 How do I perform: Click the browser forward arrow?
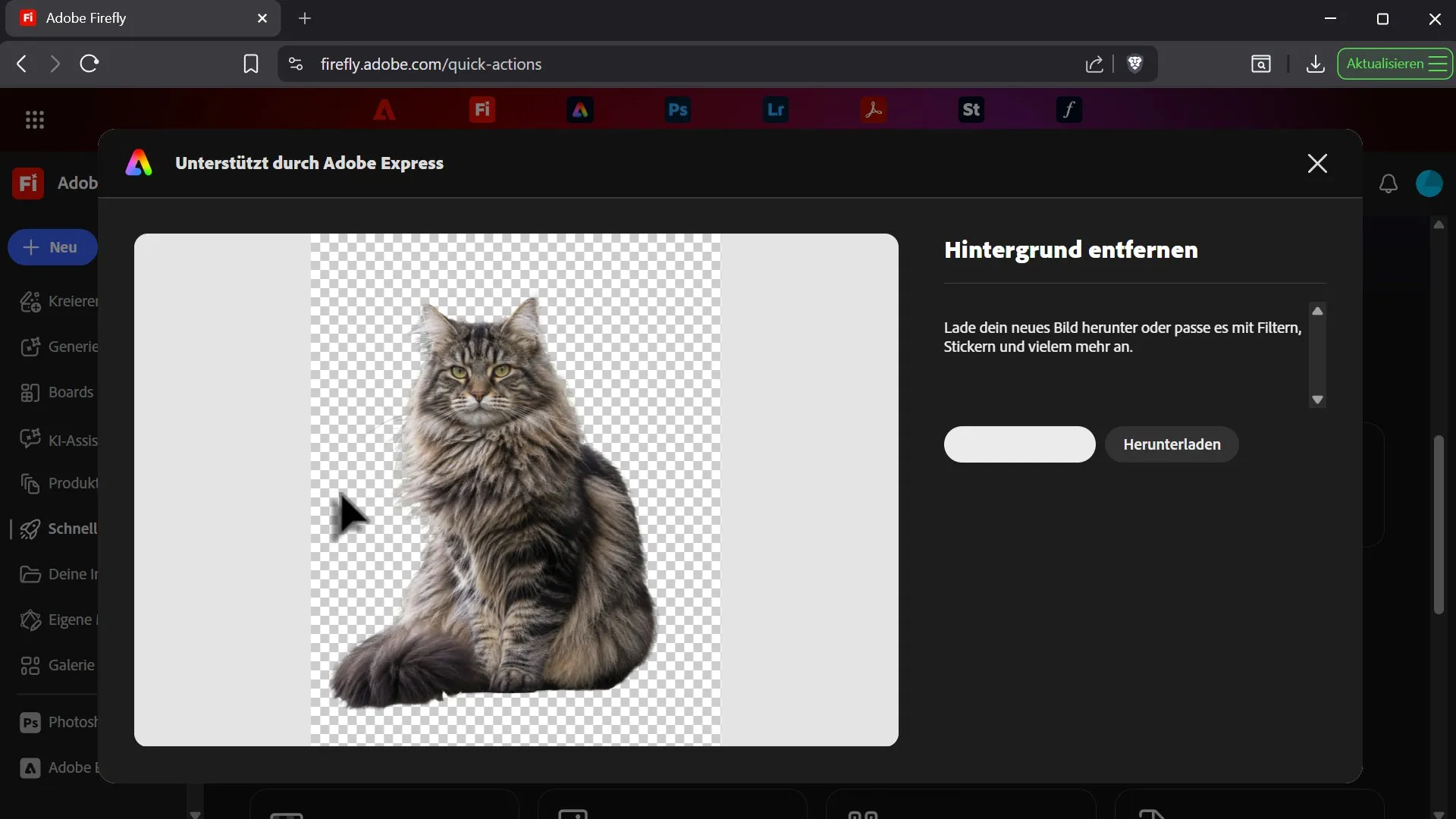(55, 64)
